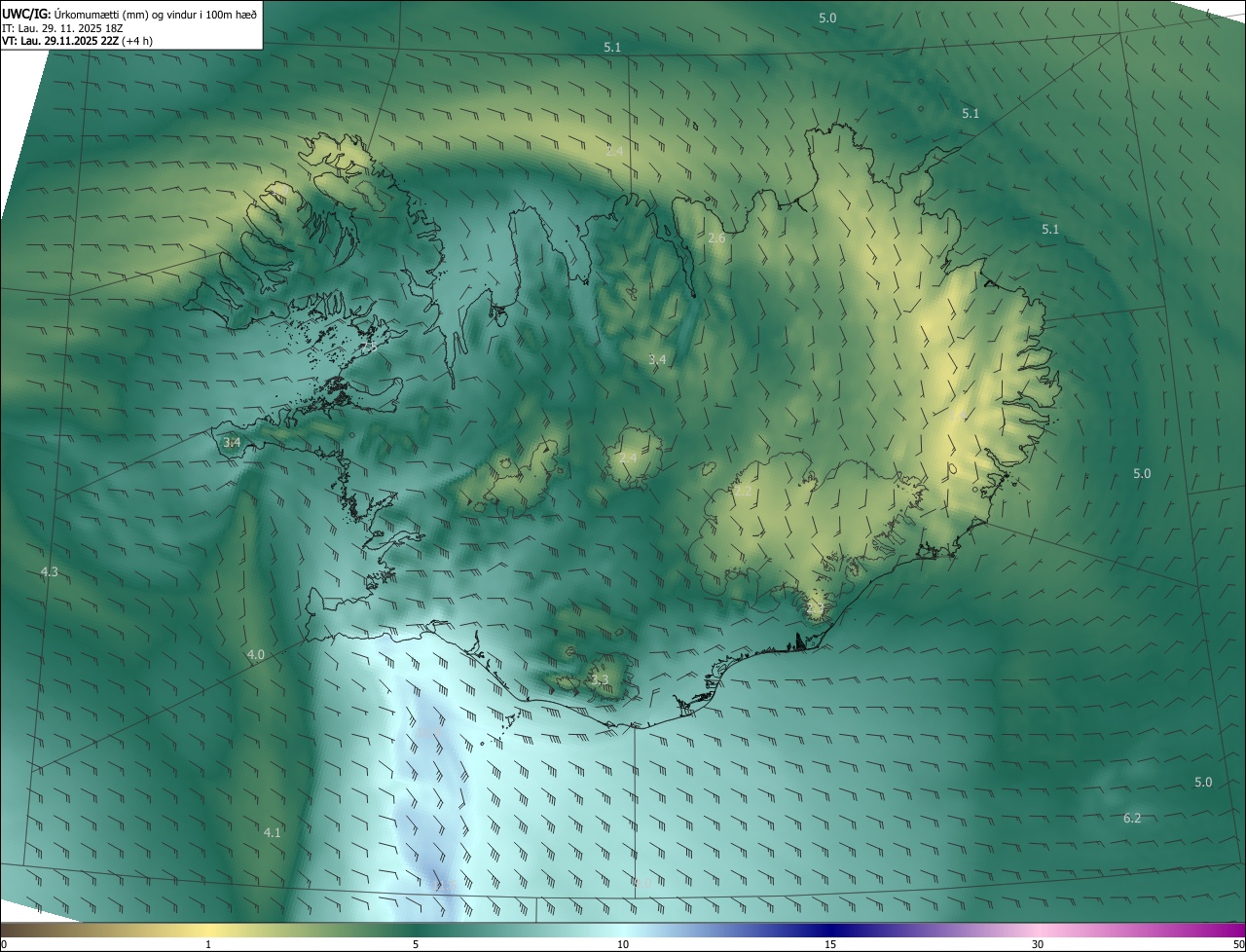Viewport: 1246px width, 952px height.
Task: Click the "VT: Lau. 29.11.2025 22Z (+4 h)" line
Action: (x=77, y=41)
